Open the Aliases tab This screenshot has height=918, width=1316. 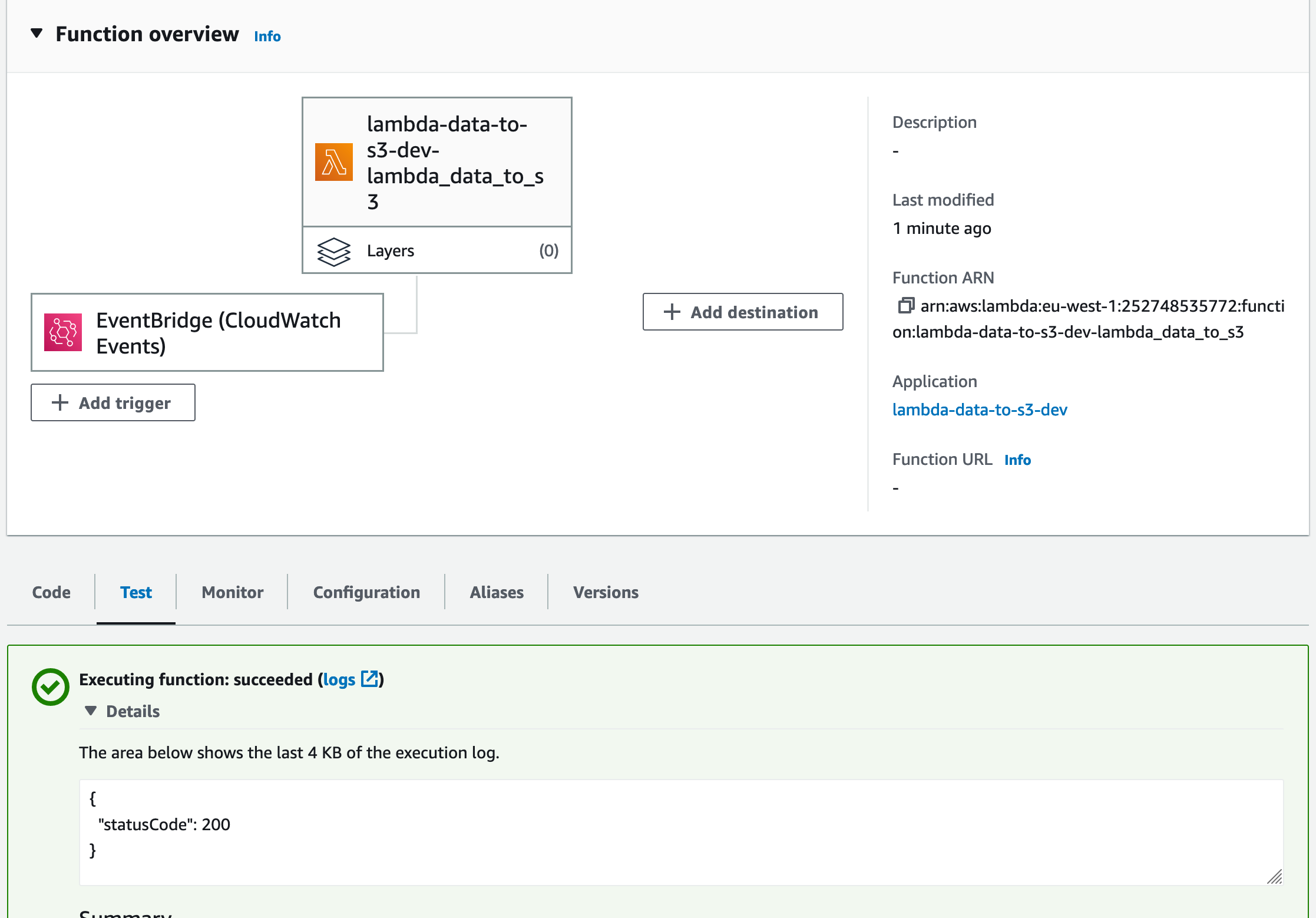pos(497,592)
